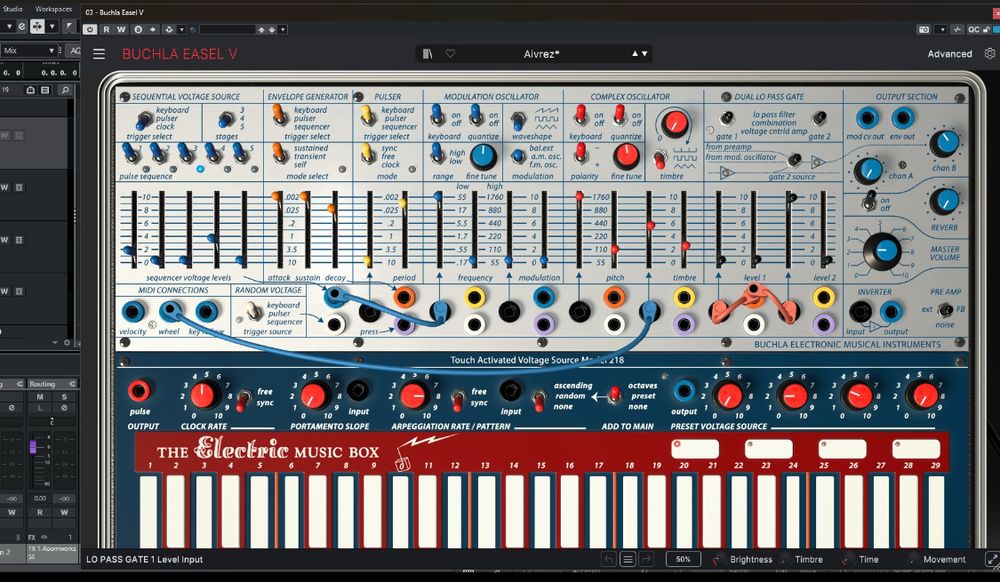Click the blue modulation oscillator fine tune knob
The width and height of the screenshot is (1000, 582).
[483, 157]
